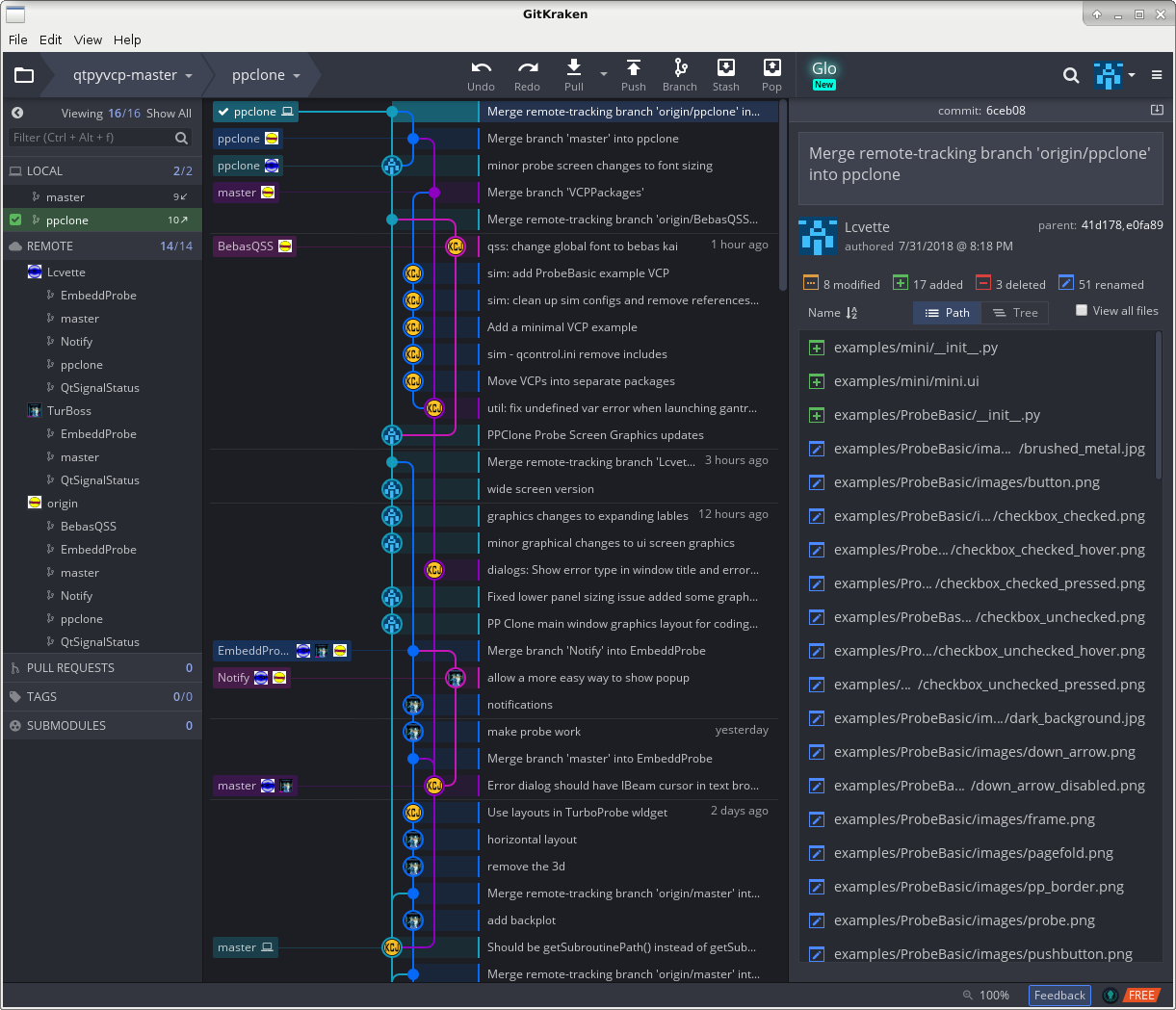The image size is (1176, 1010).
Task: Click the '17 added' file count
Action: point(928,284)
